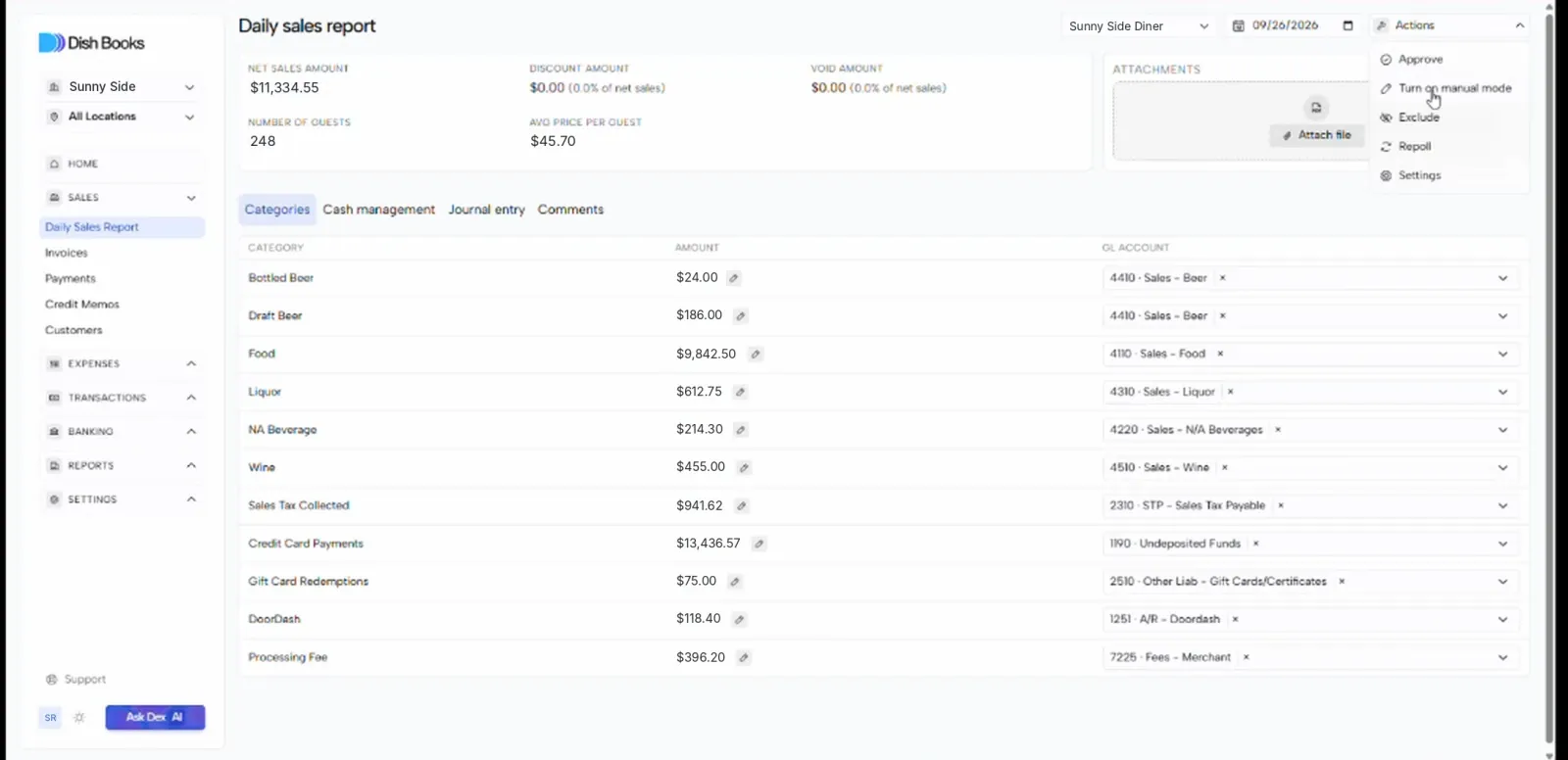Click the 09/26/2026 date field
This screenshot has width=1568, height=760.
click(x=1294, y=25)
